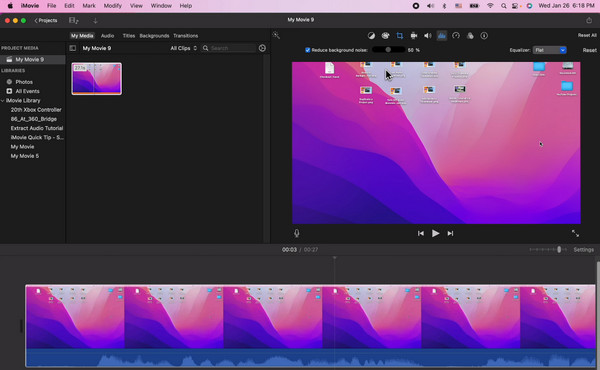Open the File menu

tap(51, 6)
